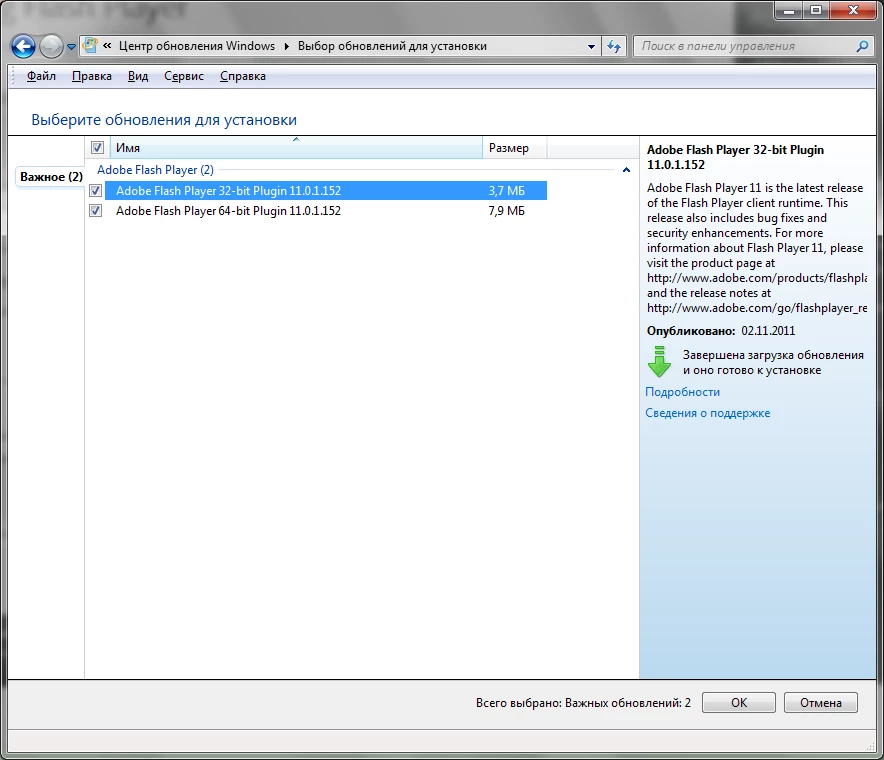Close the Windows Update window
The width and height of the screenshot is (884, 760).
coord(853,10)
